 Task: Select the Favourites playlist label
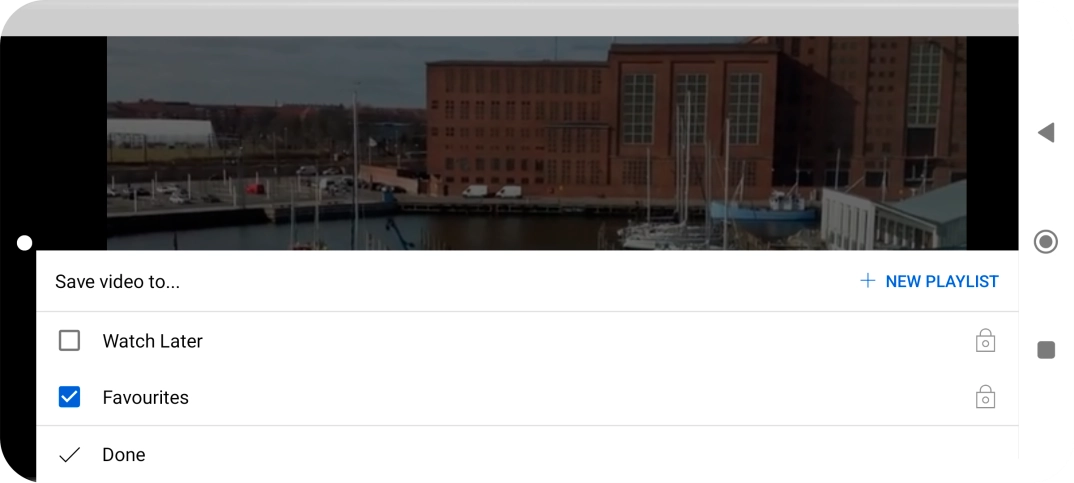tap(145, 397)
